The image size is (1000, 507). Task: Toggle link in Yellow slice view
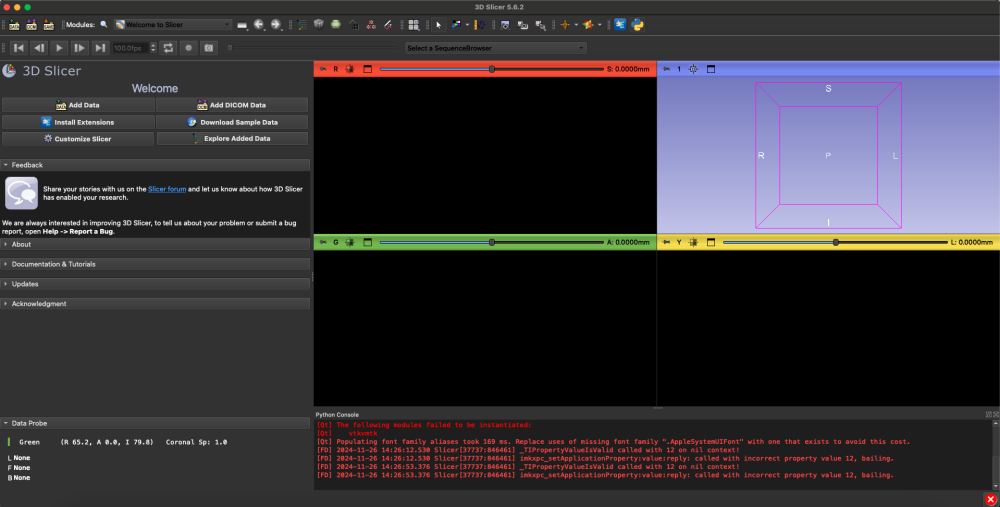pyautogui.click(x=693, y=242)
